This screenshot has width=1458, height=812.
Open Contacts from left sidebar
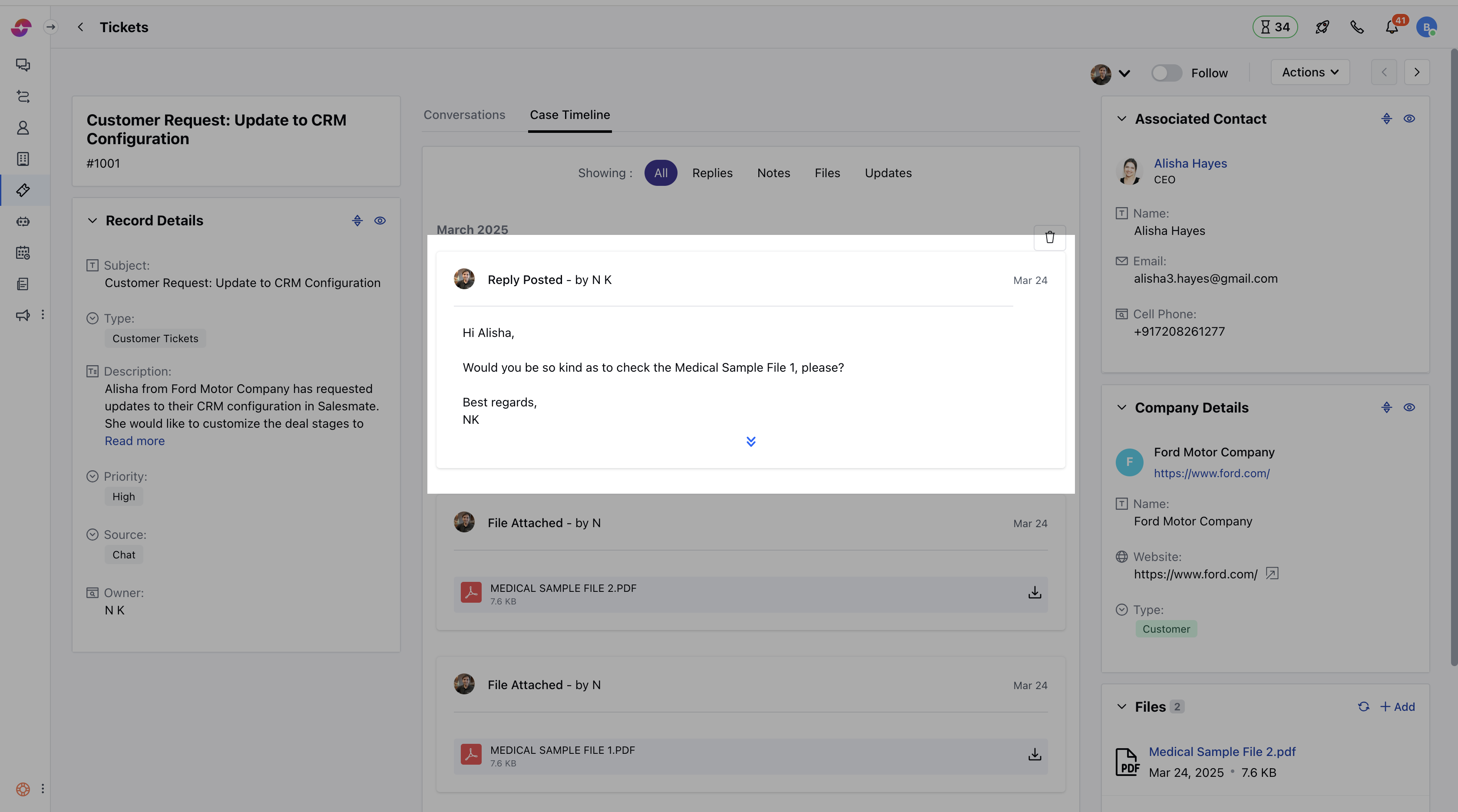pyautogui.click(x=23, y=128)
